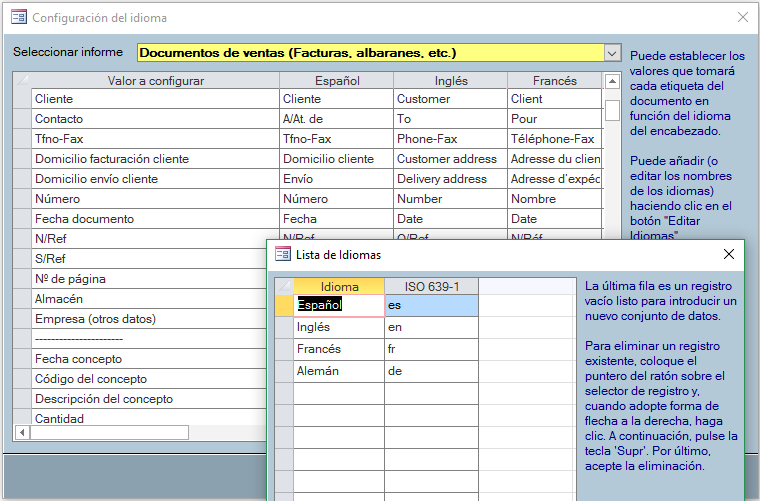The image size is (760, 501).
Task: Click the 'Customer address' English cell
Action: 449,159
